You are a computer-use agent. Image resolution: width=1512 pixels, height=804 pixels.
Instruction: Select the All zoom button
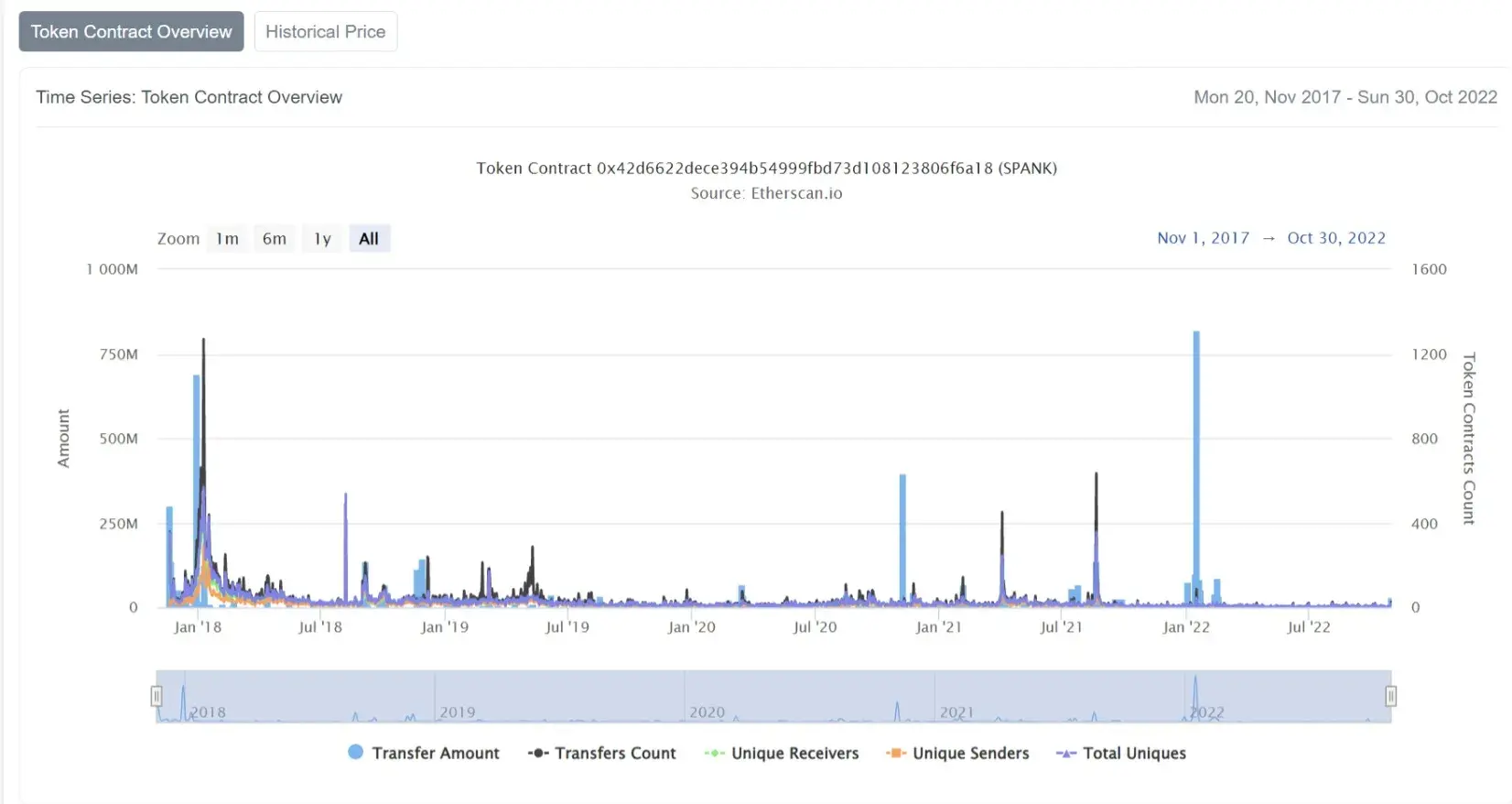point(369,239)
